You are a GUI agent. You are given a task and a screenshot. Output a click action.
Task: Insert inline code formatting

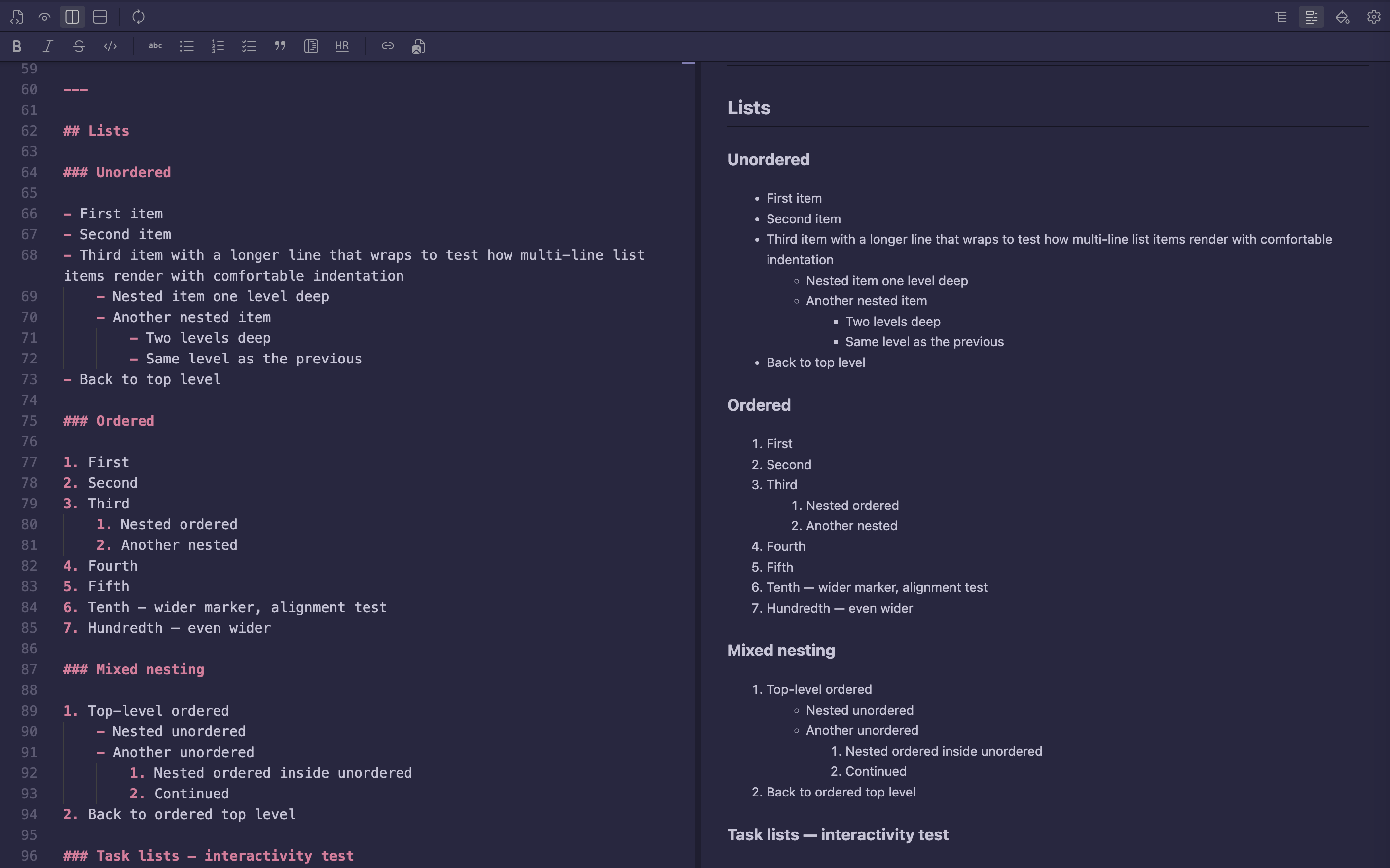[x=110, y=46]
